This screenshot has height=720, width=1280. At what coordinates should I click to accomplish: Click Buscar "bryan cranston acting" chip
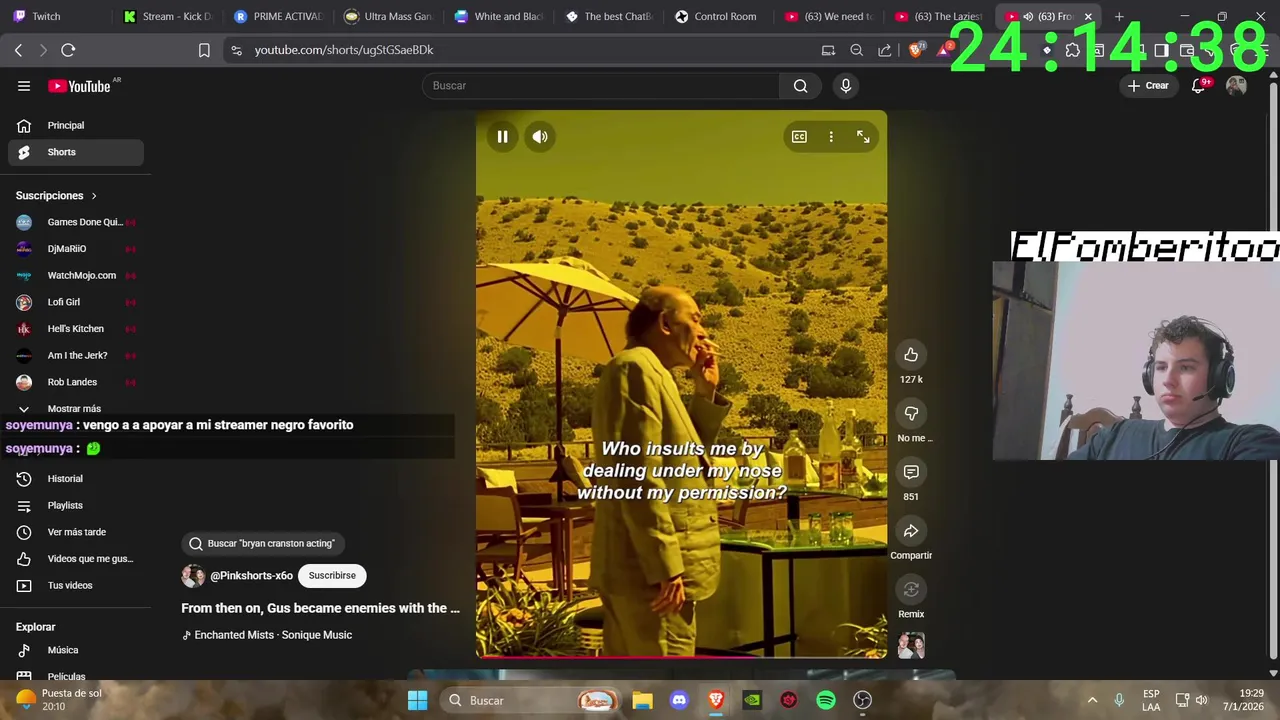(262, 544)
